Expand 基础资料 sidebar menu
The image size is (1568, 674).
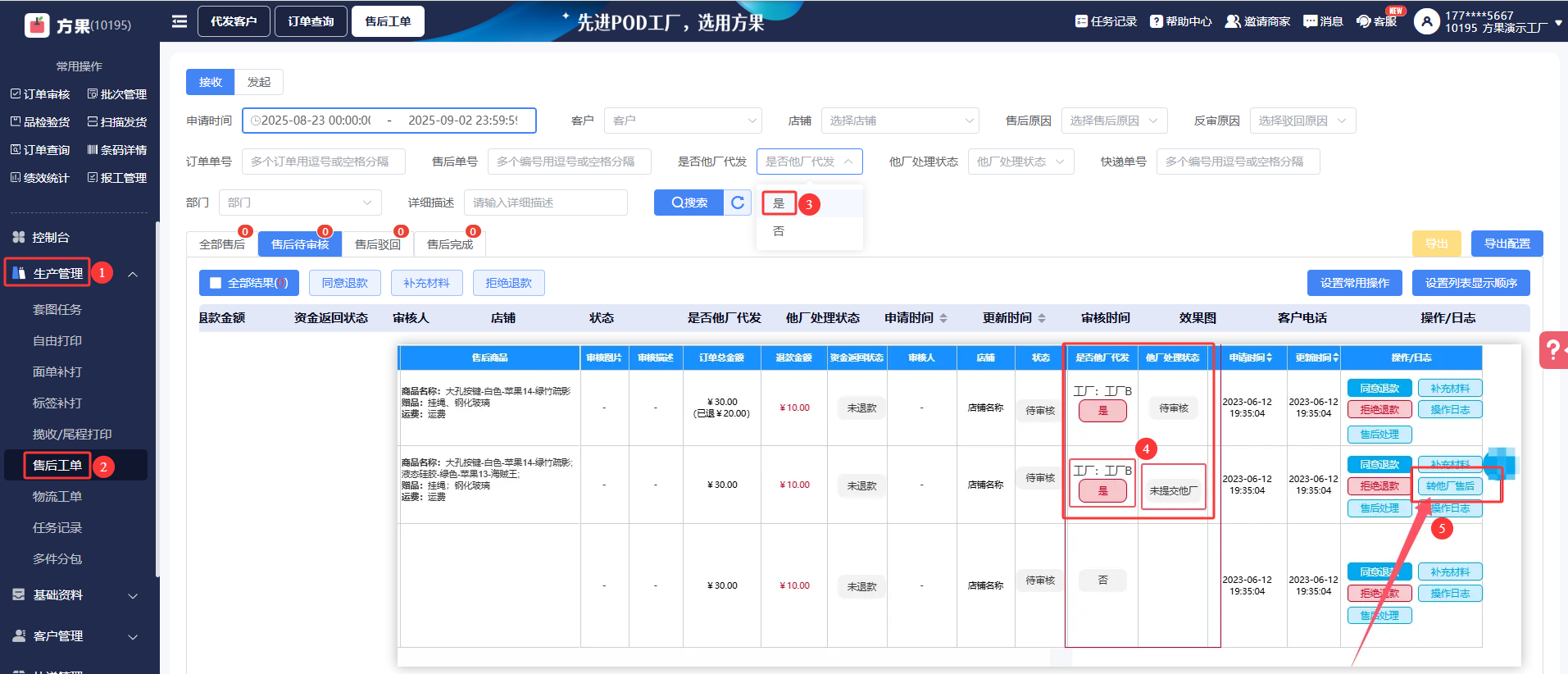click(x=75, y=595)
